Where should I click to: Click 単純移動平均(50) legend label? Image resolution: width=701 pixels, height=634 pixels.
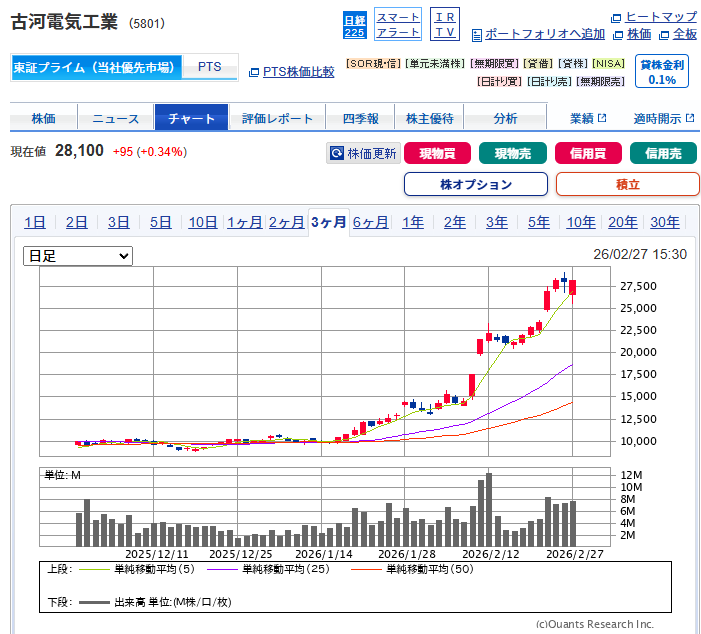[x=430, y=569]
